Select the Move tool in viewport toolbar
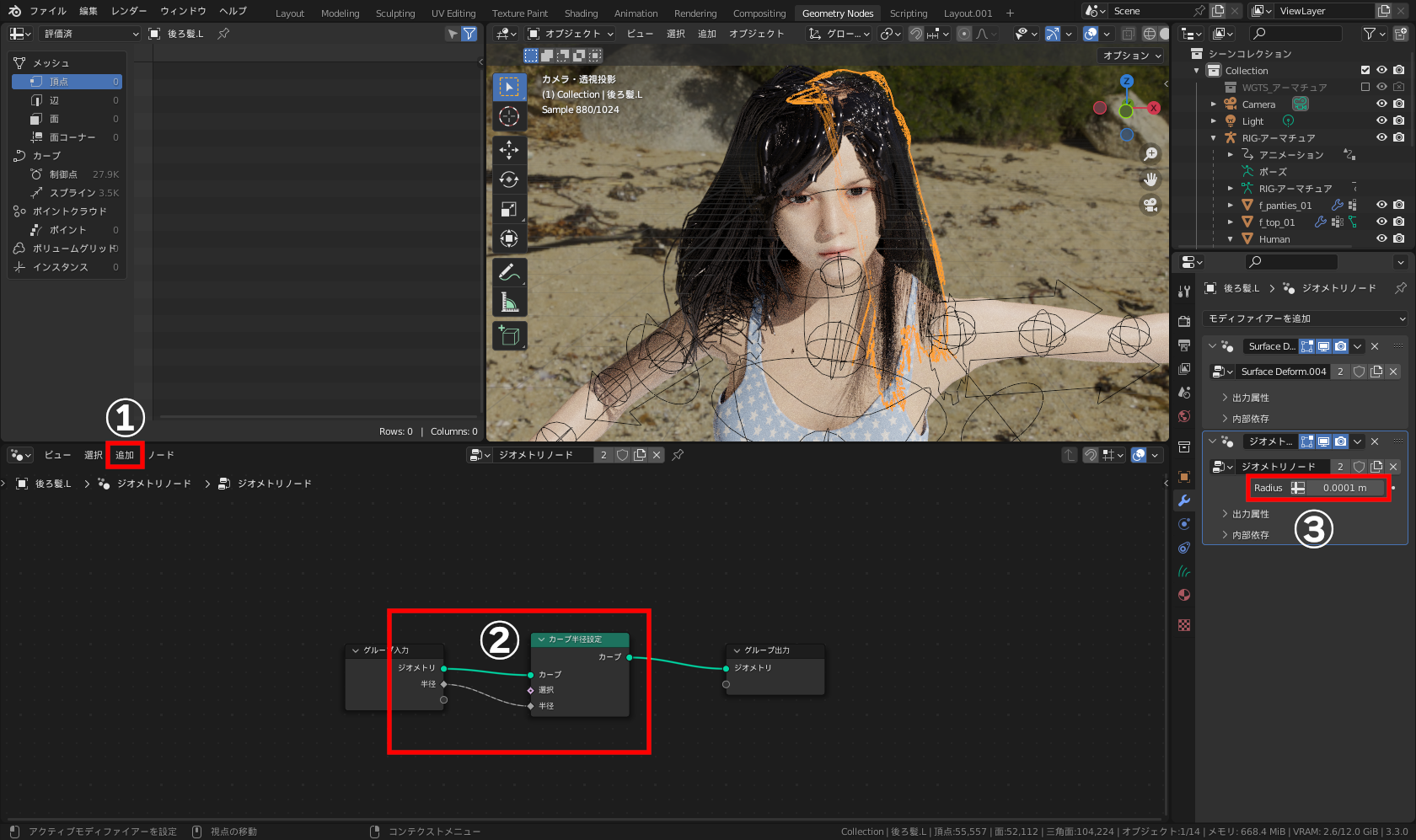 point(509,150)
